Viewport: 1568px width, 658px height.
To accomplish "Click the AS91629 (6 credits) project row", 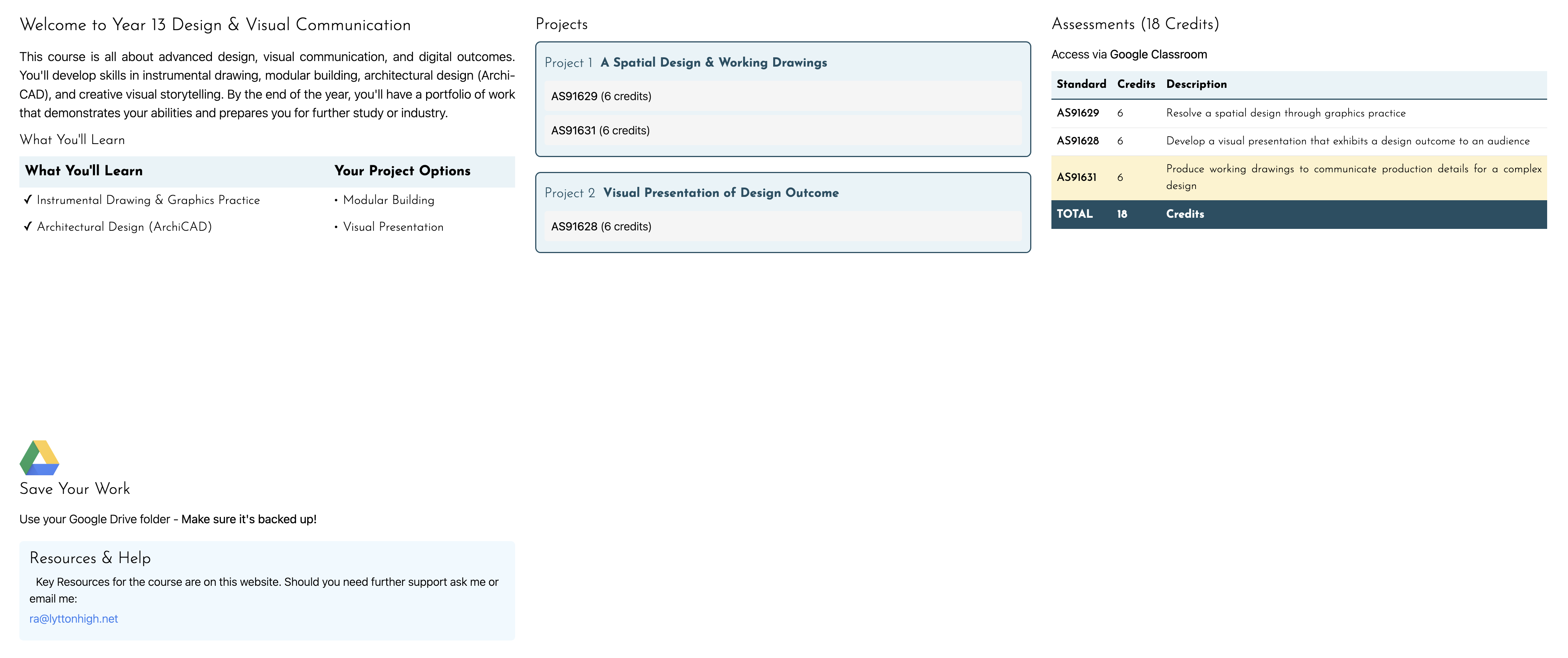I will (783, 96).
